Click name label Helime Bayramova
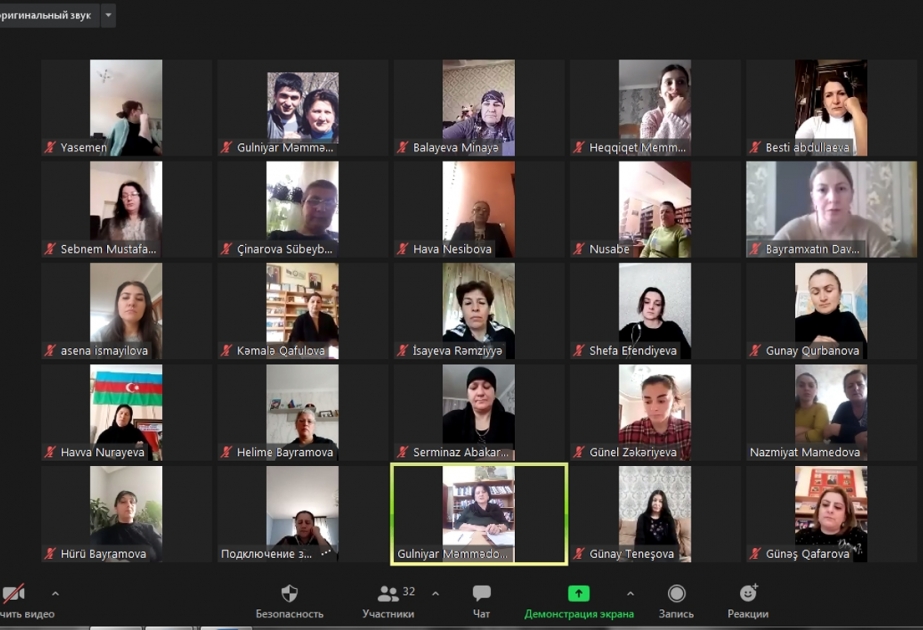The width and height of the screenshot is (923, 630). pos(285,452)
